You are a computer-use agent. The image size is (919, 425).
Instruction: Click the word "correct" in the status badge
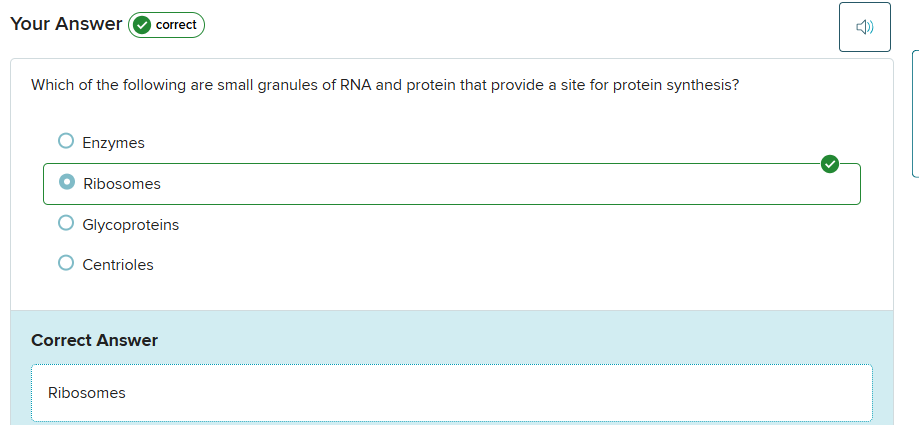(176, 25)
